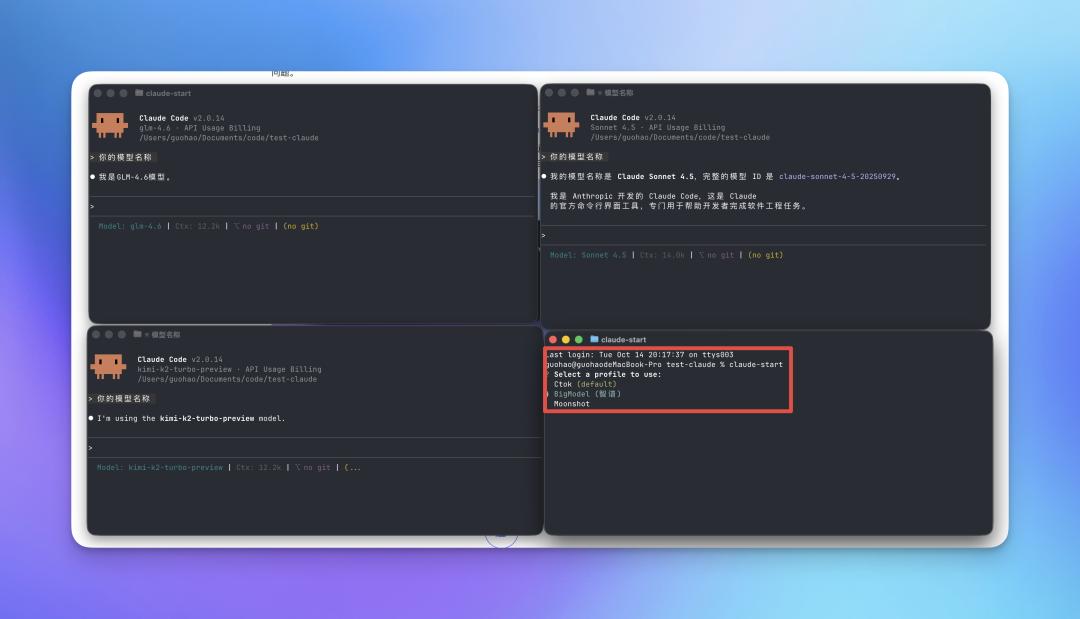1080x619 pixels.
Task: Click 'glm-4.6 · API Usage Billing' header line
Action: (x=200, y=128)
